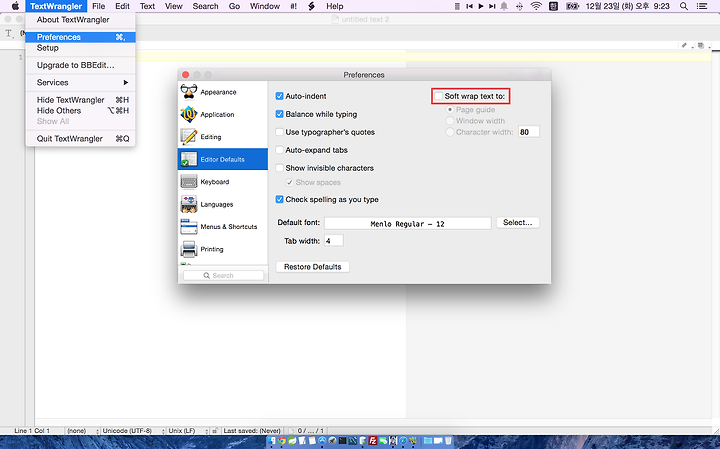Open the Appearance preferences pane
The width and height of the screenshot is (720, 449).
click(x=222, y=92)
